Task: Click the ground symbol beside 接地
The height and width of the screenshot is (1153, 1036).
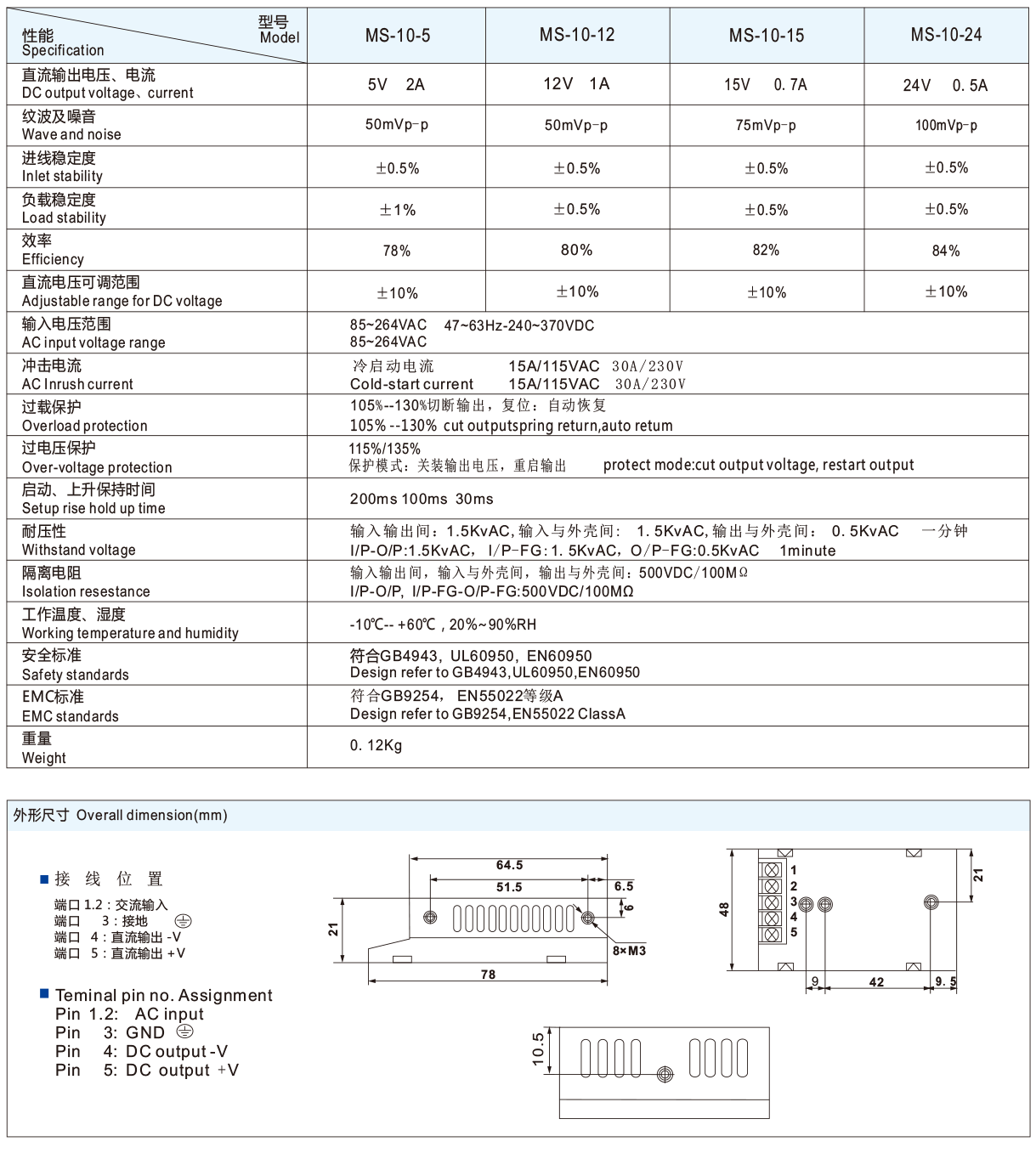Action: tap(183, 921)
